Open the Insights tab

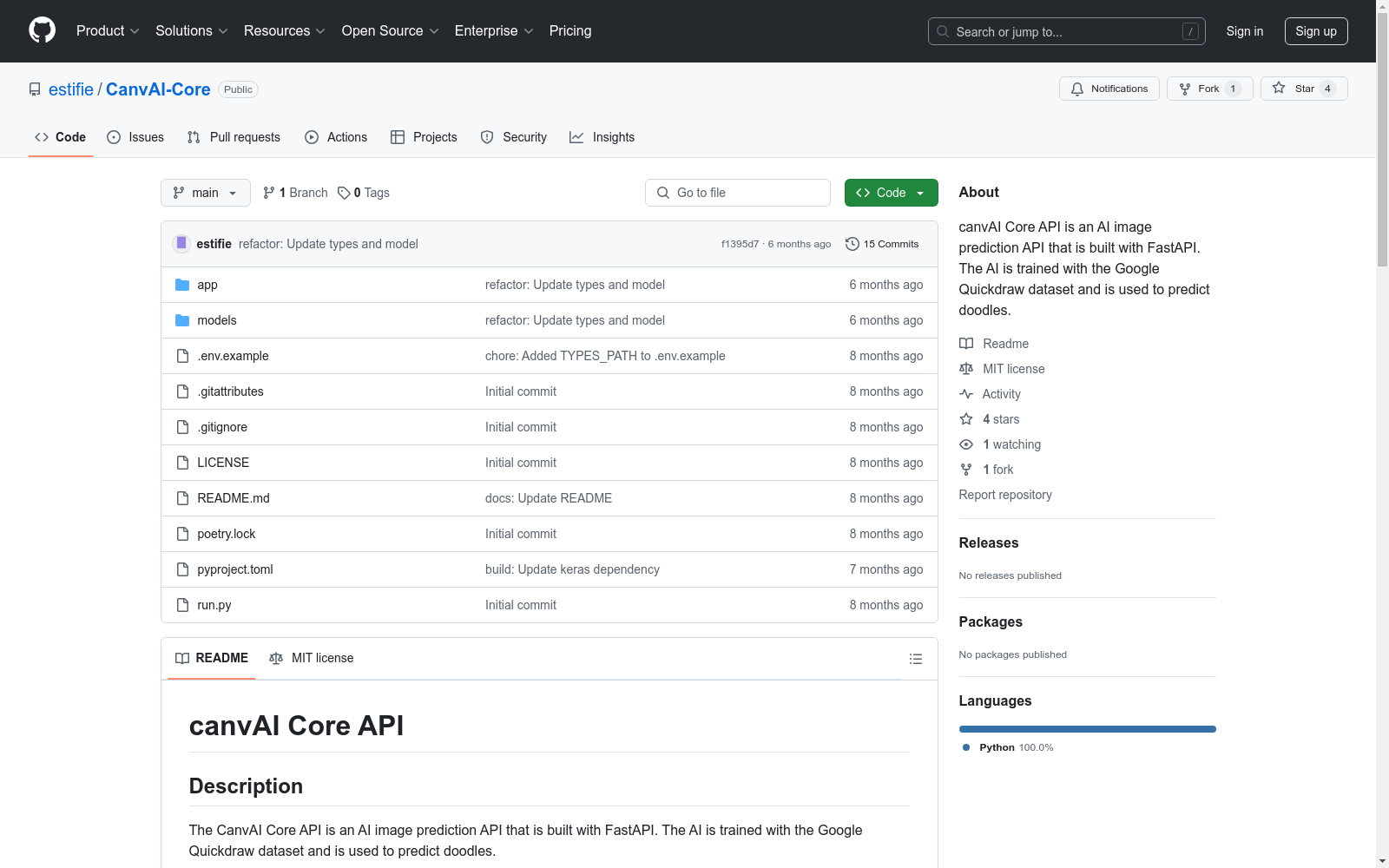point(602,137)
